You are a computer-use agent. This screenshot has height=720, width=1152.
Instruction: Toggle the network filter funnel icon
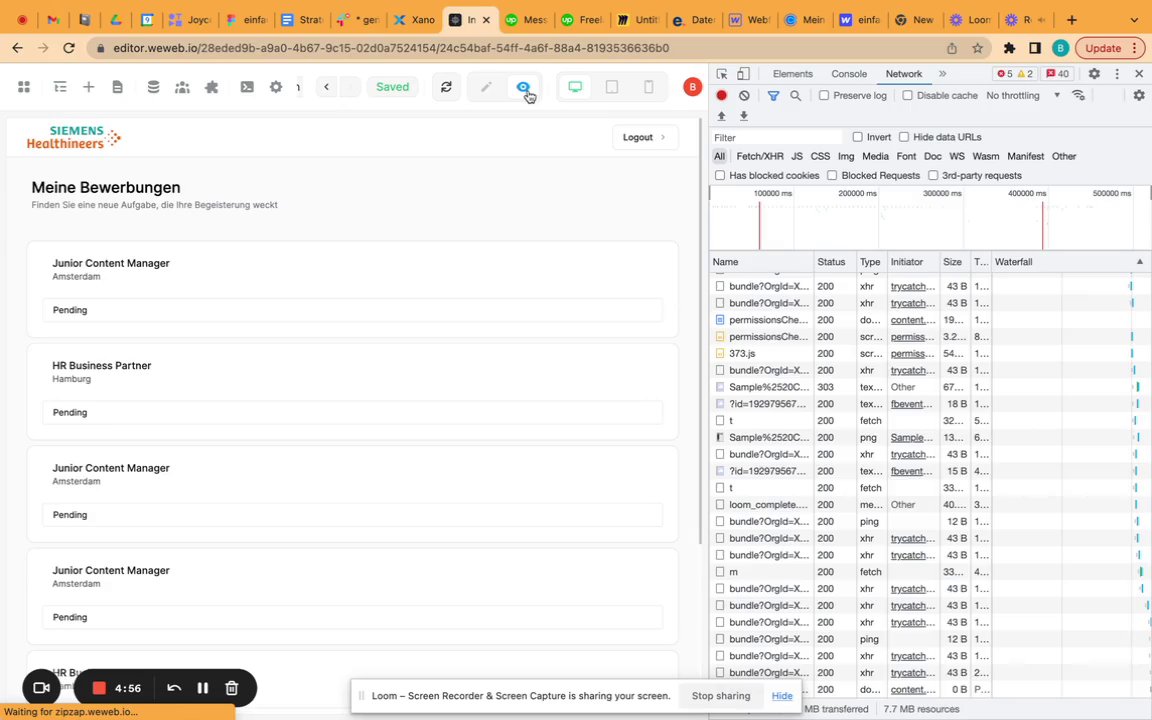(773, 96)
